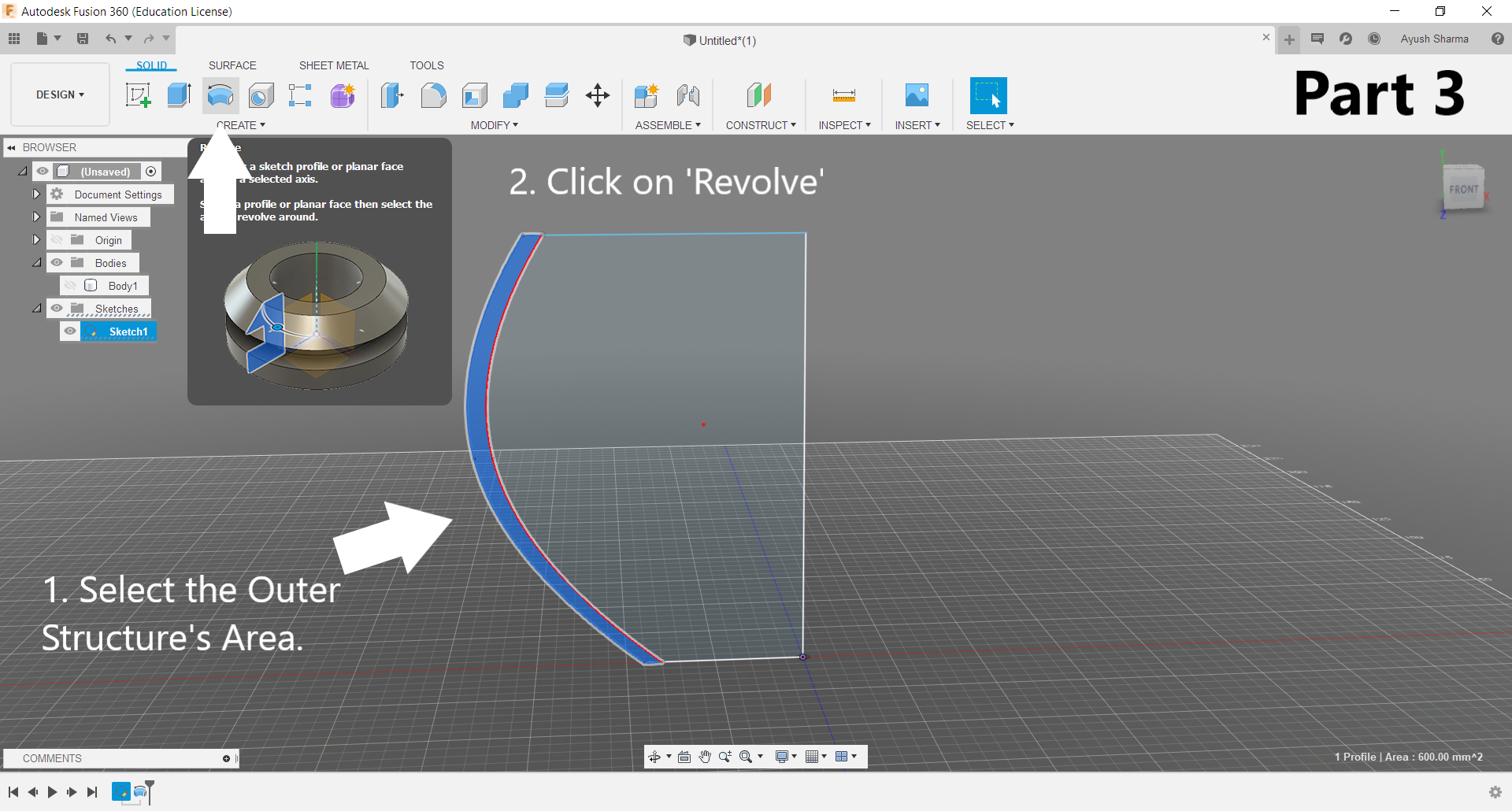Click the Revolve tool icon
The image size is (1512, 811).
coord(220,96)
